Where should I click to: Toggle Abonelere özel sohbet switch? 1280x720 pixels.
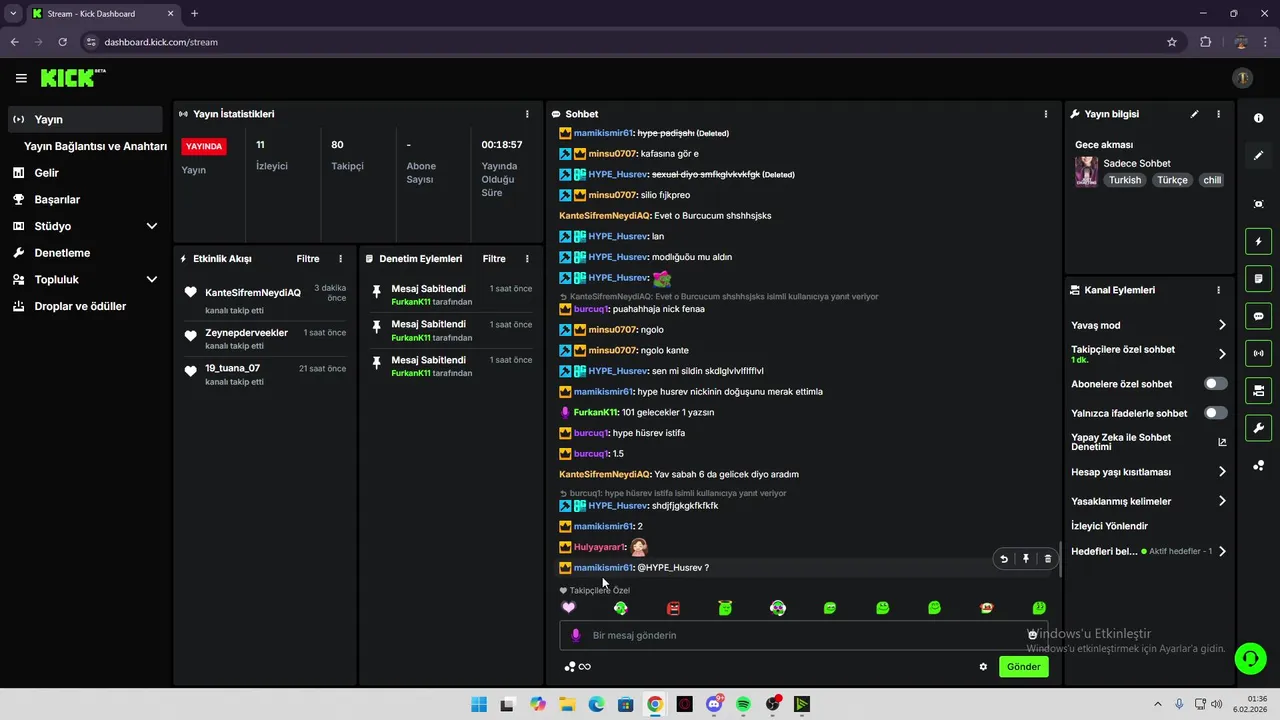coord(1215,384)
